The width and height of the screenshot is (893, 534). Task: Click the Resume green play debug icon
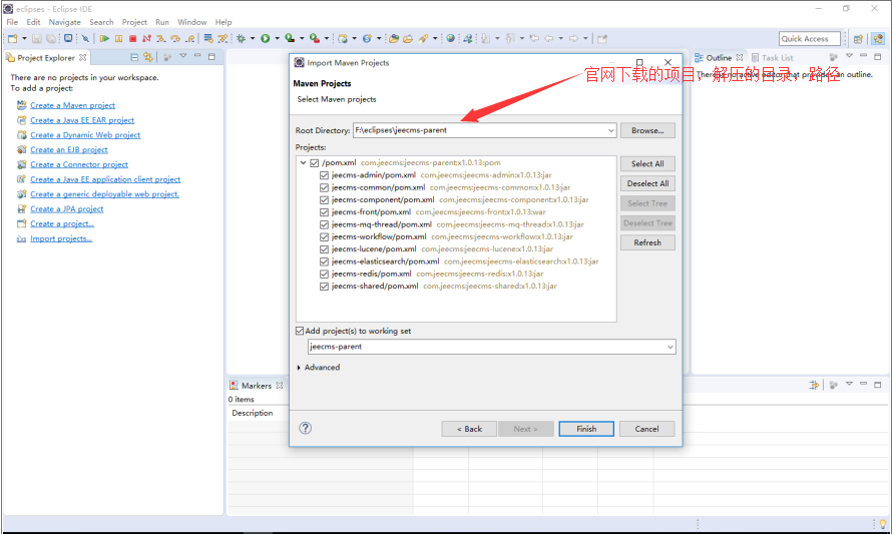click(104, 39)
